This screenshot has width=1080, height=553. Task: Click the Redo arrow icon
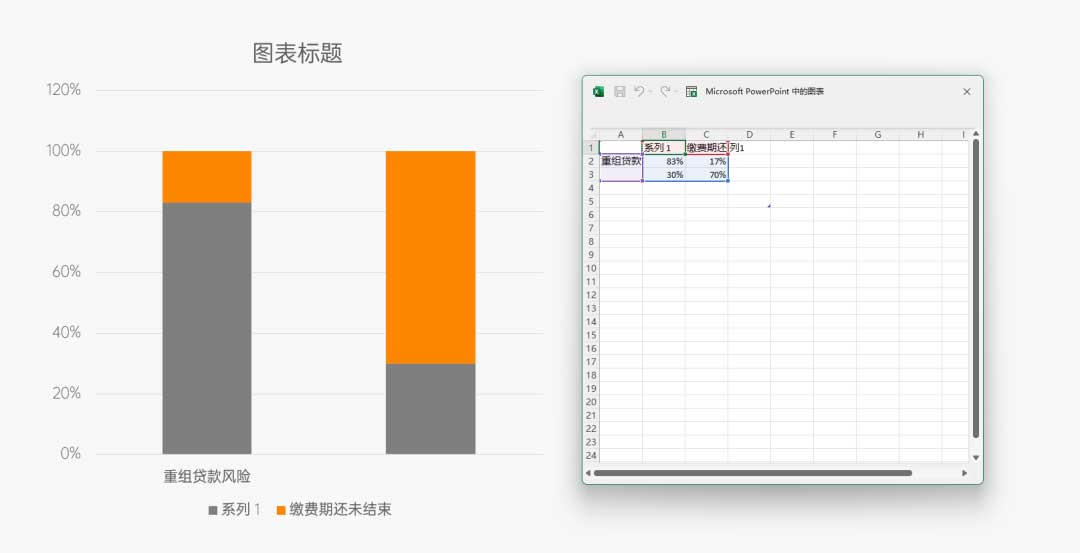point(664,92)
